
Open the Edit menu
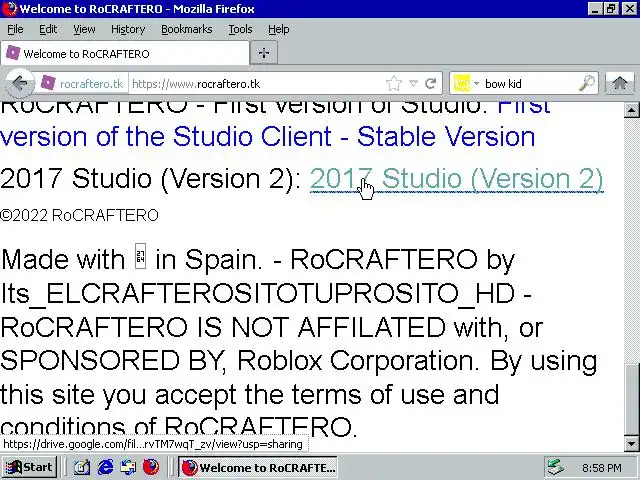pos(48,29)
